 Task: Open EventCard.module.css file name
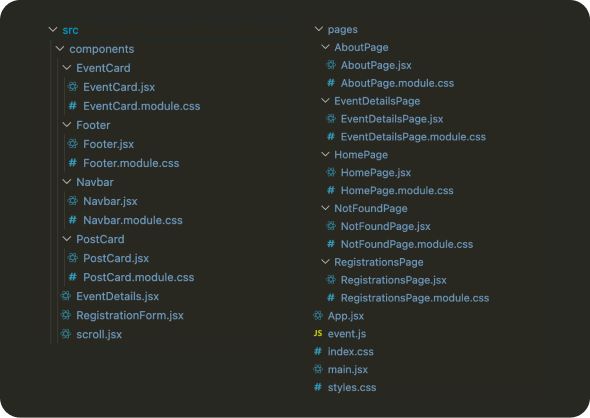(x=141, y=106)
